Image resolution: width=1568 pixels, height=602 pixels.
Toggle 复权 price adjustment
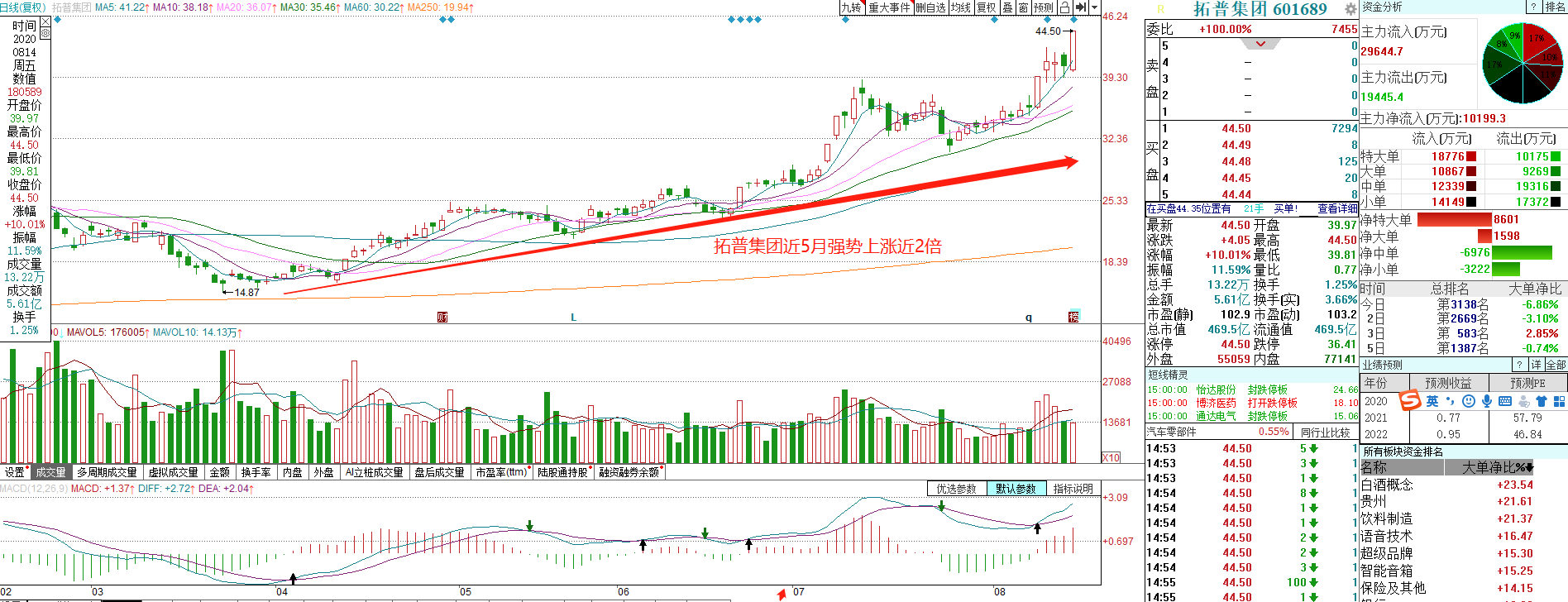(x=987, y=7)
